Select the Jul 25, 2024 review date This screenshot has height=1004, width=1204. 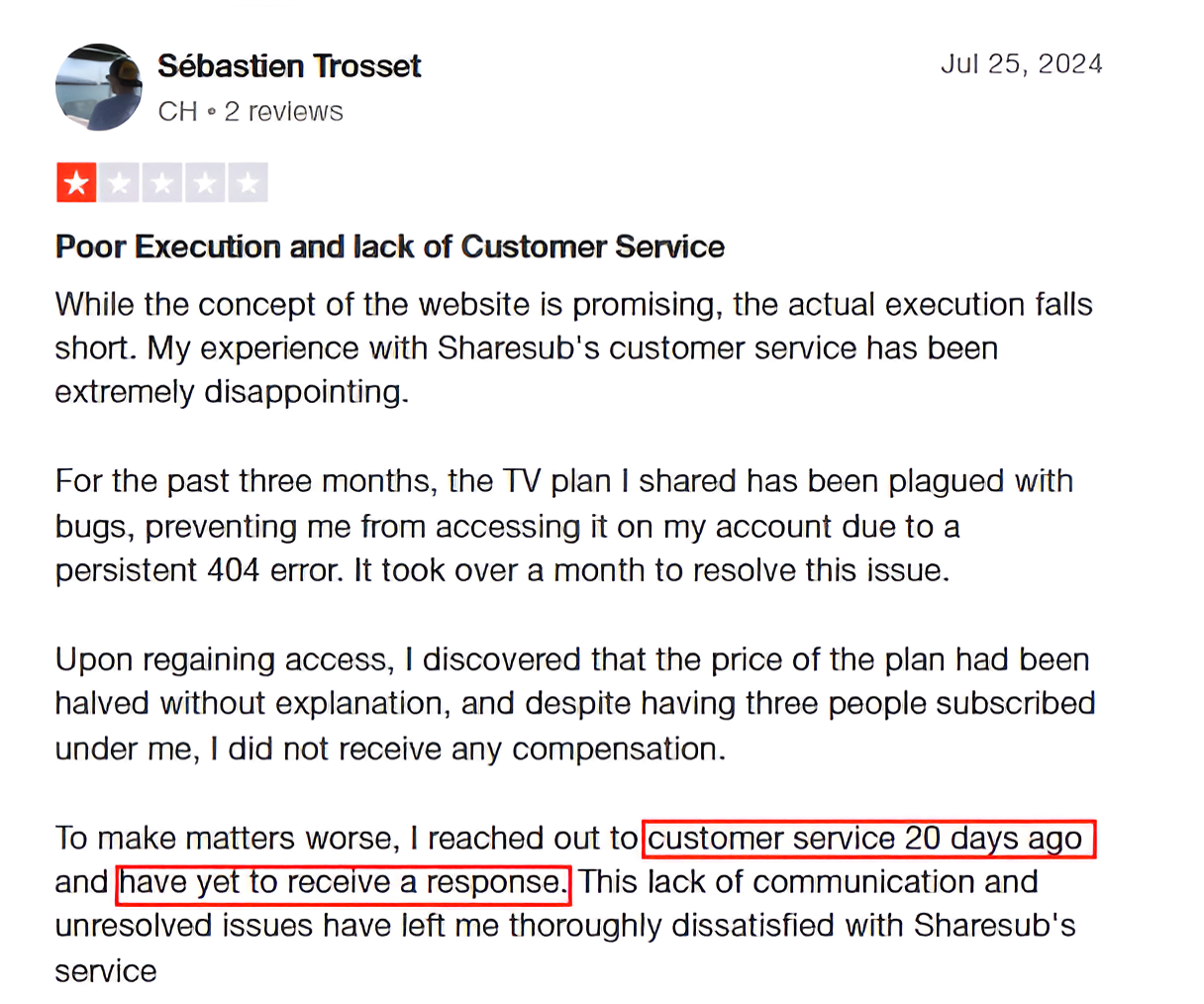[x=1021, y=64]
